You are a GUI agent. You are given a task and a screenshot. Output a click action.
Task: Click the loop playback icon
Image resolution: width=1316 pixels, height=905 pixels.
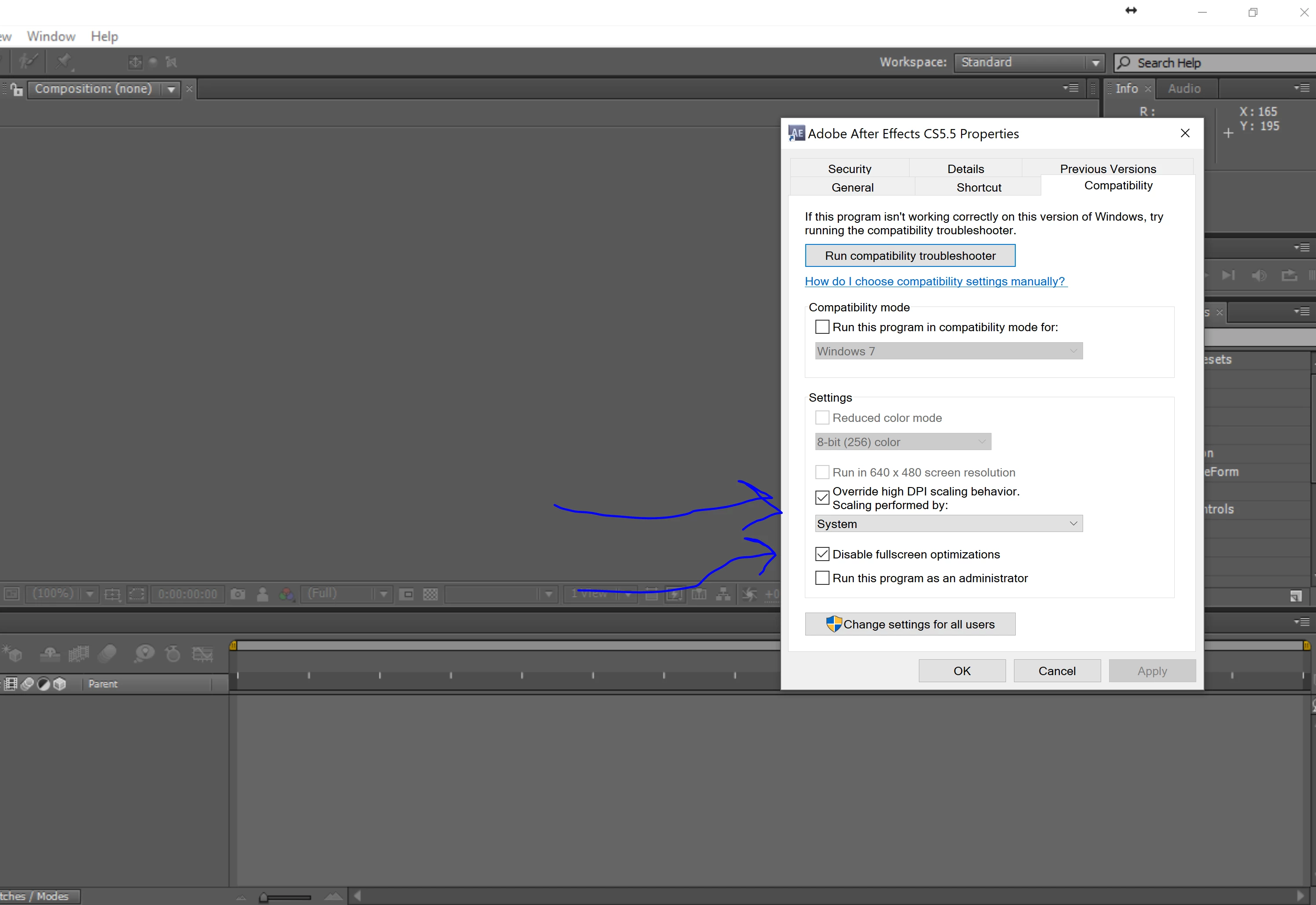tap(1289, 276)
